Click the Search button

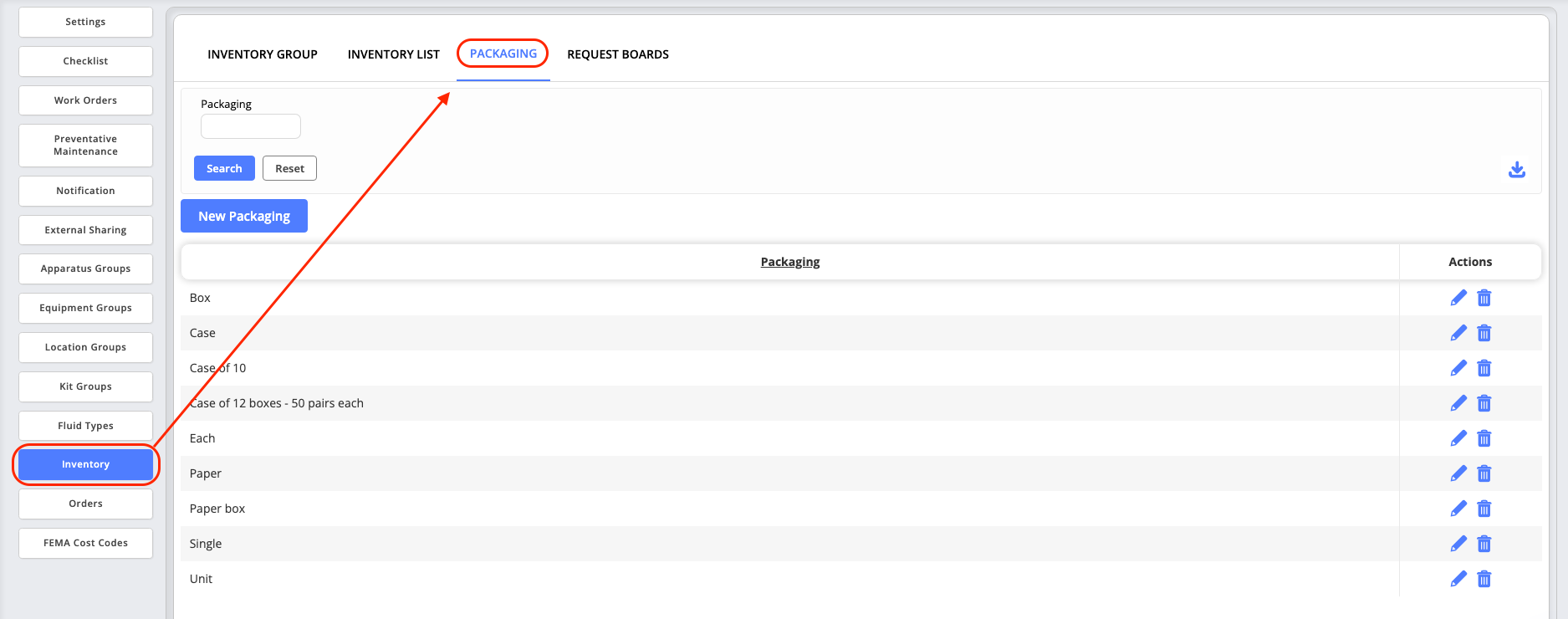click(224, 168)
